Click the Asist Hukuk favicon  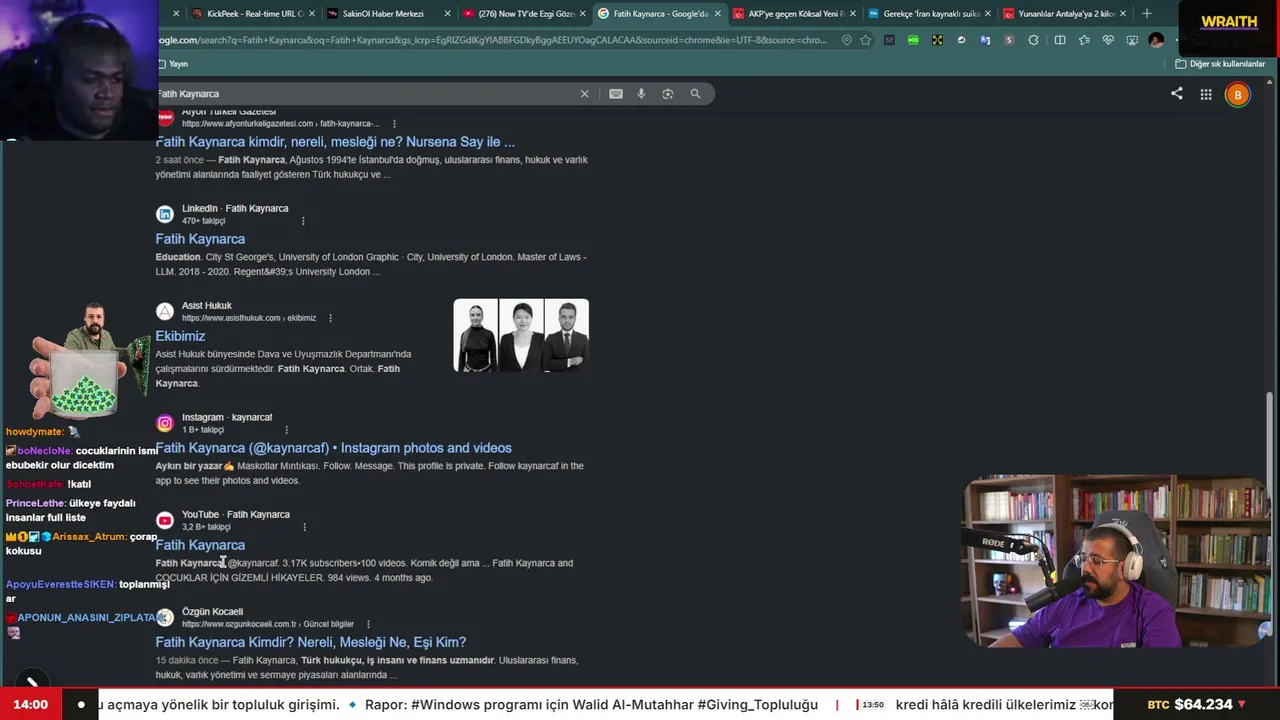[165, 311]
